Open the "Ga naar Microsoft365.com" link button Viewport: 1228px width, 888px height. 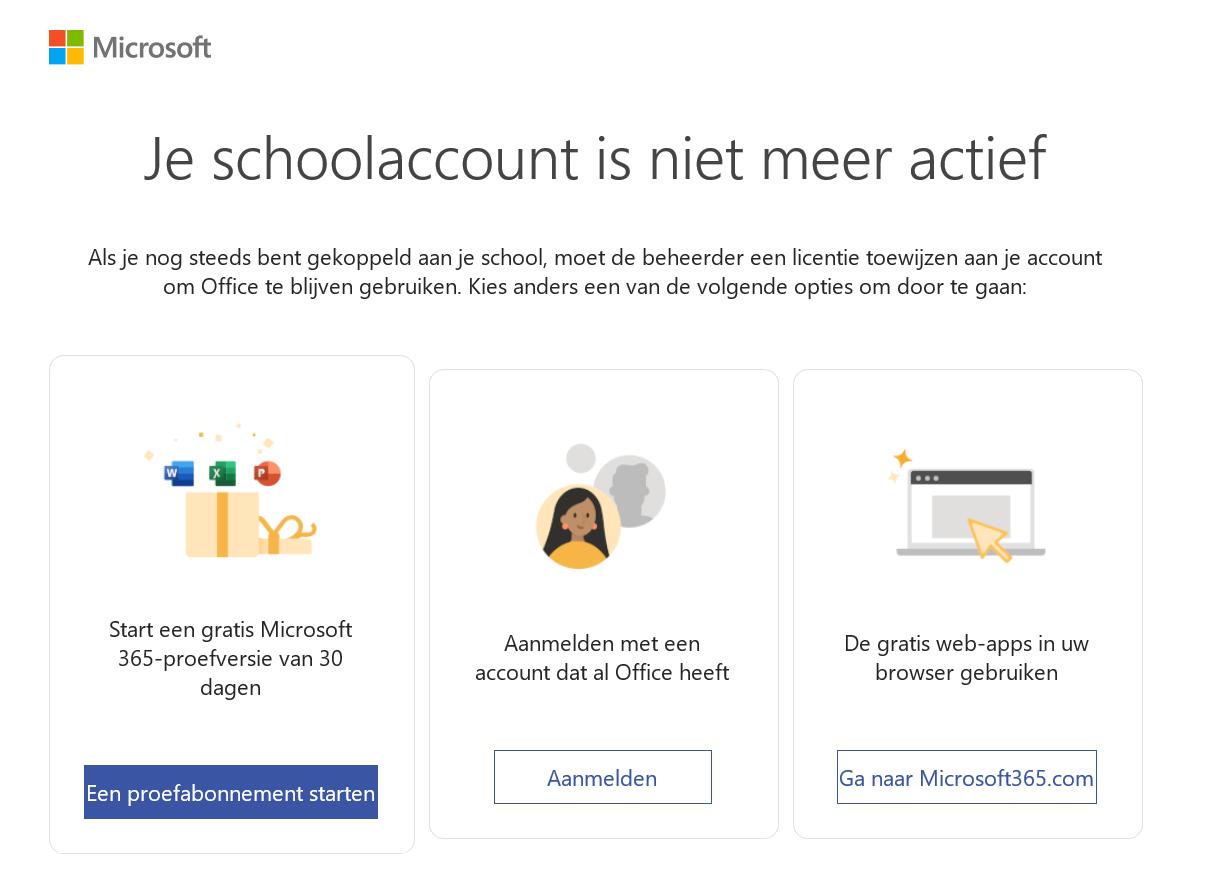(967, 777)
